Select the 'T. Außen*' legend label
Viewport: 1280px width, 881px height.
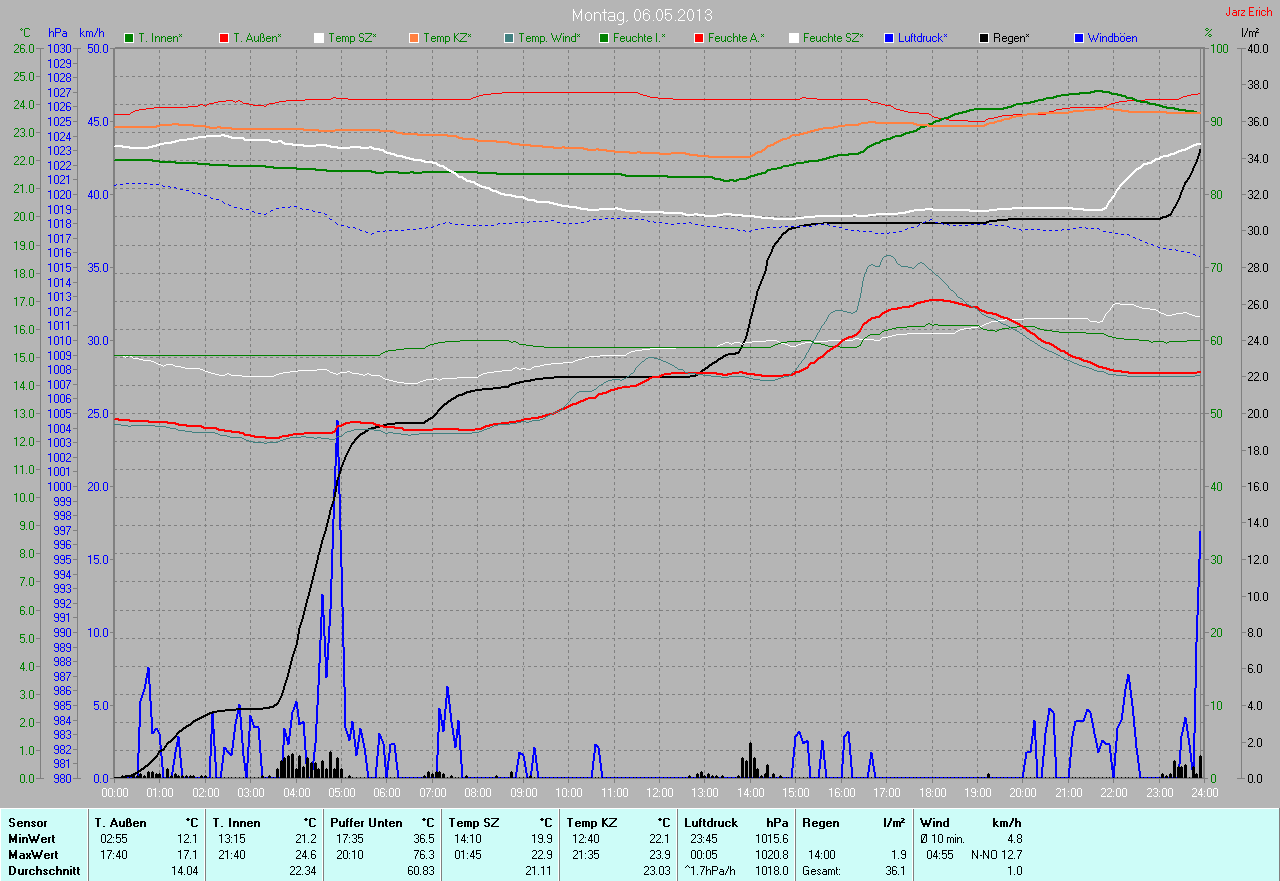pos(257,38)
